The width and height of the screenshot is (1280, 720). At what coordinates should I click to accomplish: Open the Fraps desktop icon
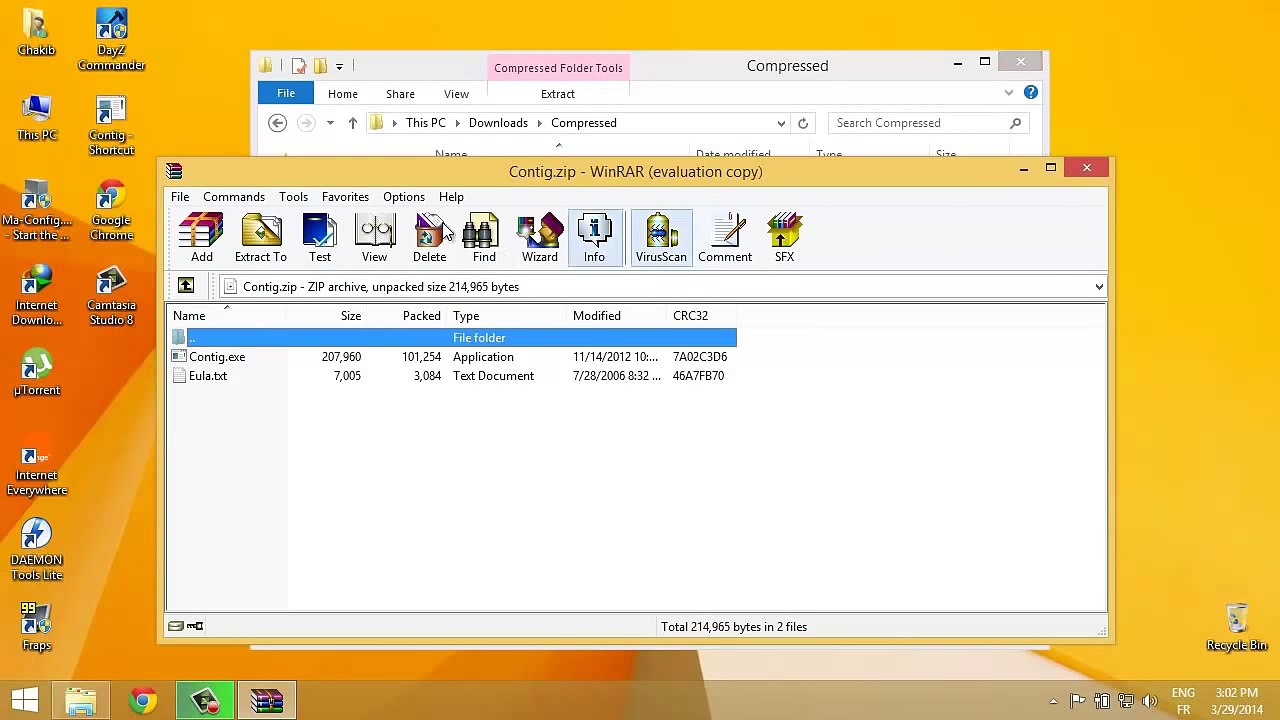pyautogui.click(x=37, y=627)
